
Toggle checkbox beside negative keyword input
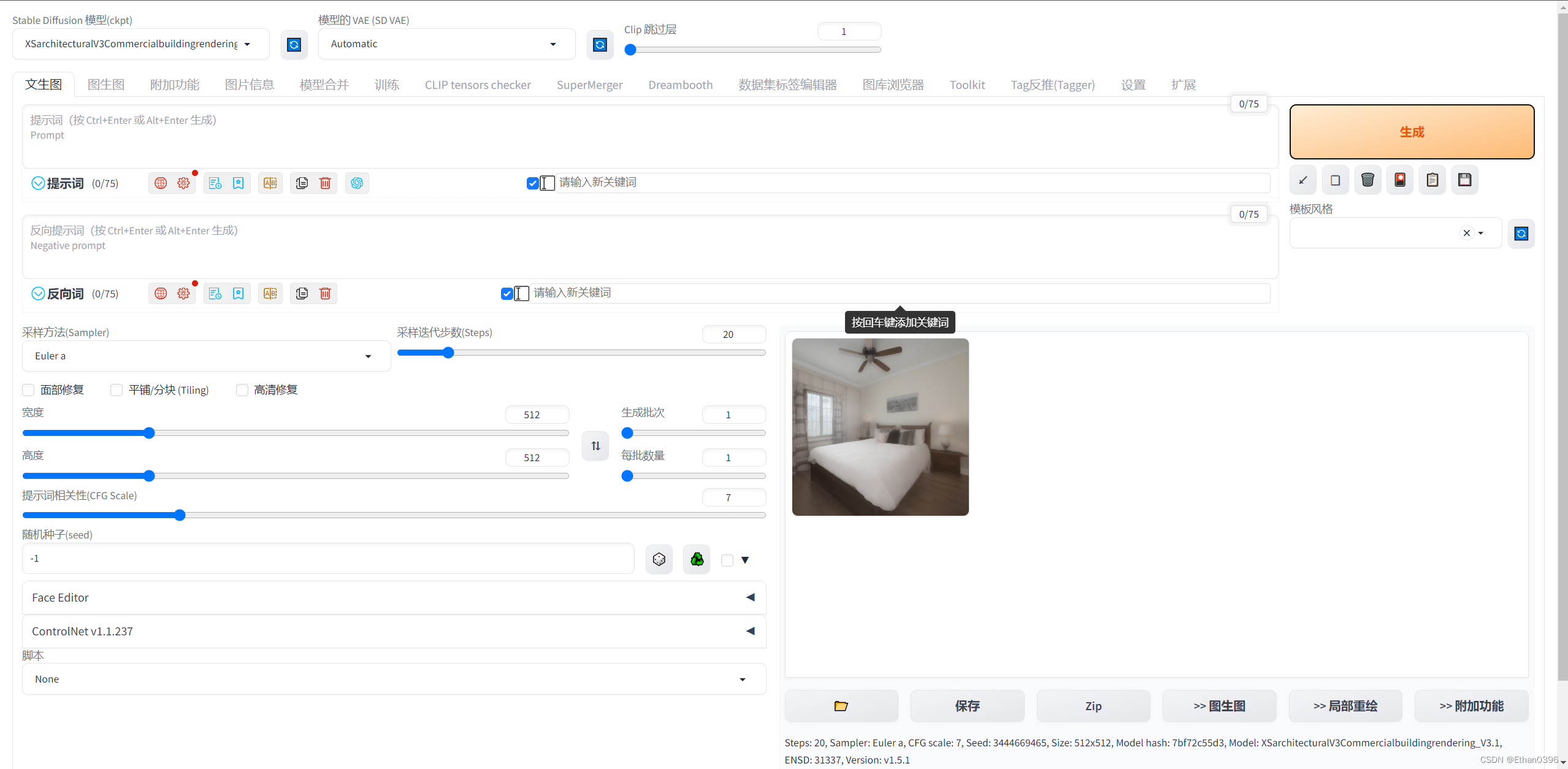[x=507, y=293]
